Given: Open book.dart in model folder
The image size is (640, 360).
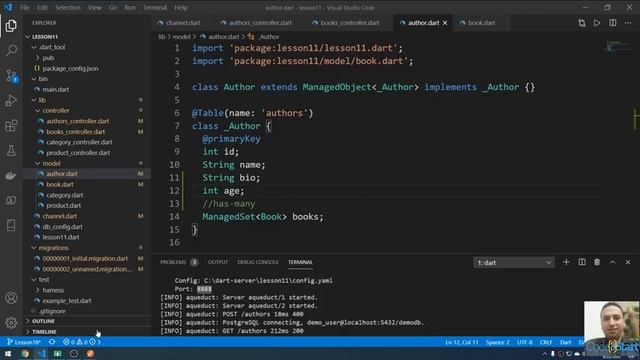Looking at the screenshot, I should 60,184.
